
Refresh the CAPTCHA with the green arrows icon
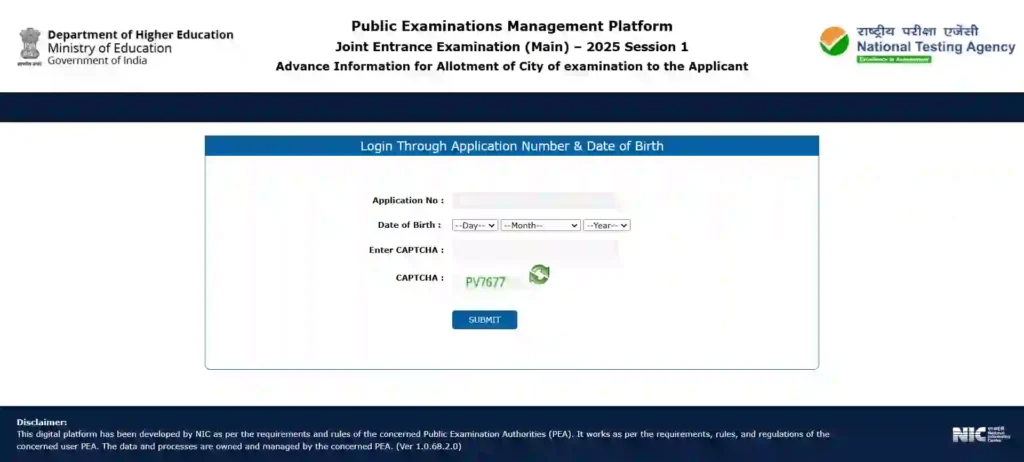tap(539, 274)
